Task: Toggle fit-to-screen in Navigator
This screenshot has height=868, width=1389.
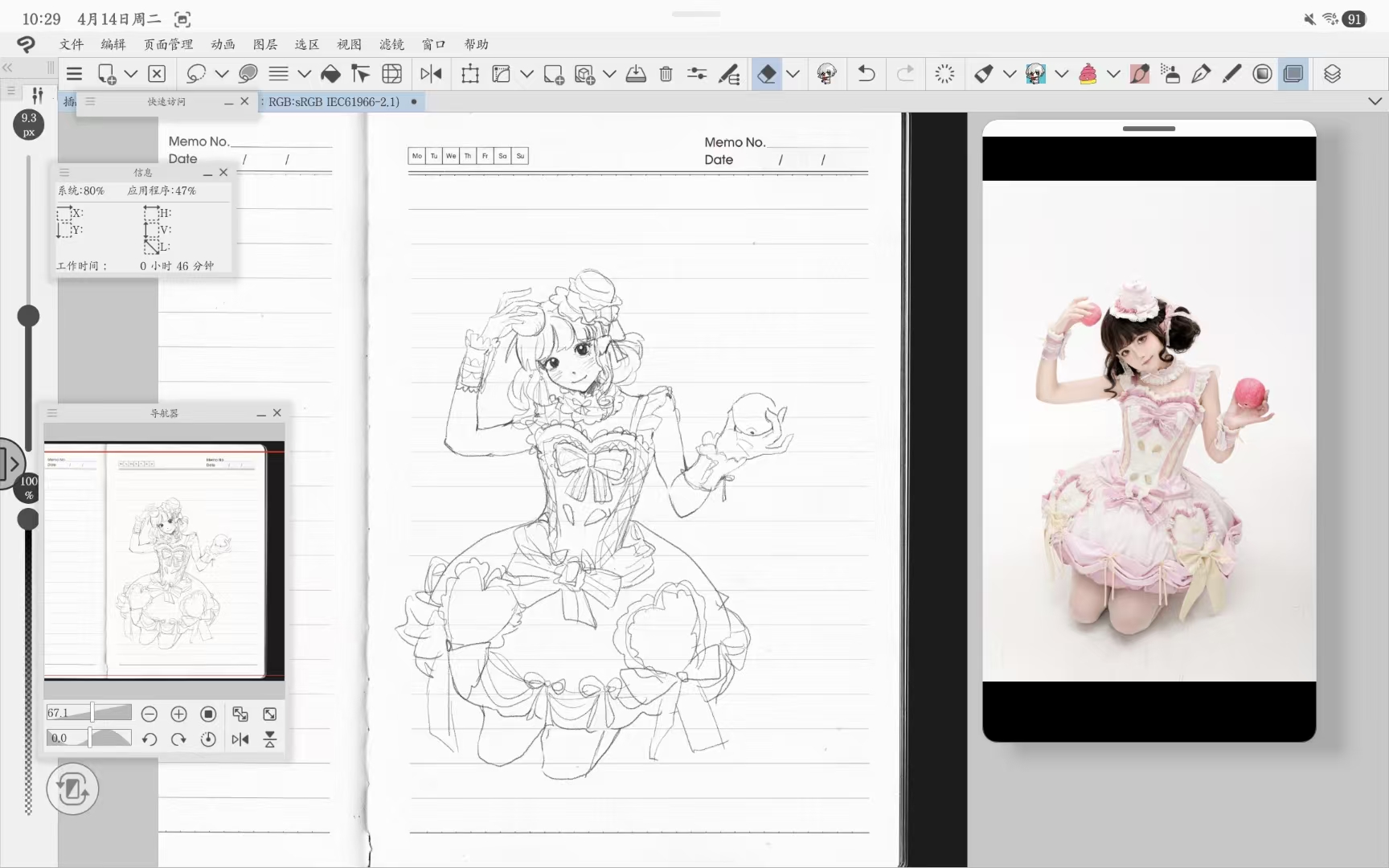Action: [270, 714]
